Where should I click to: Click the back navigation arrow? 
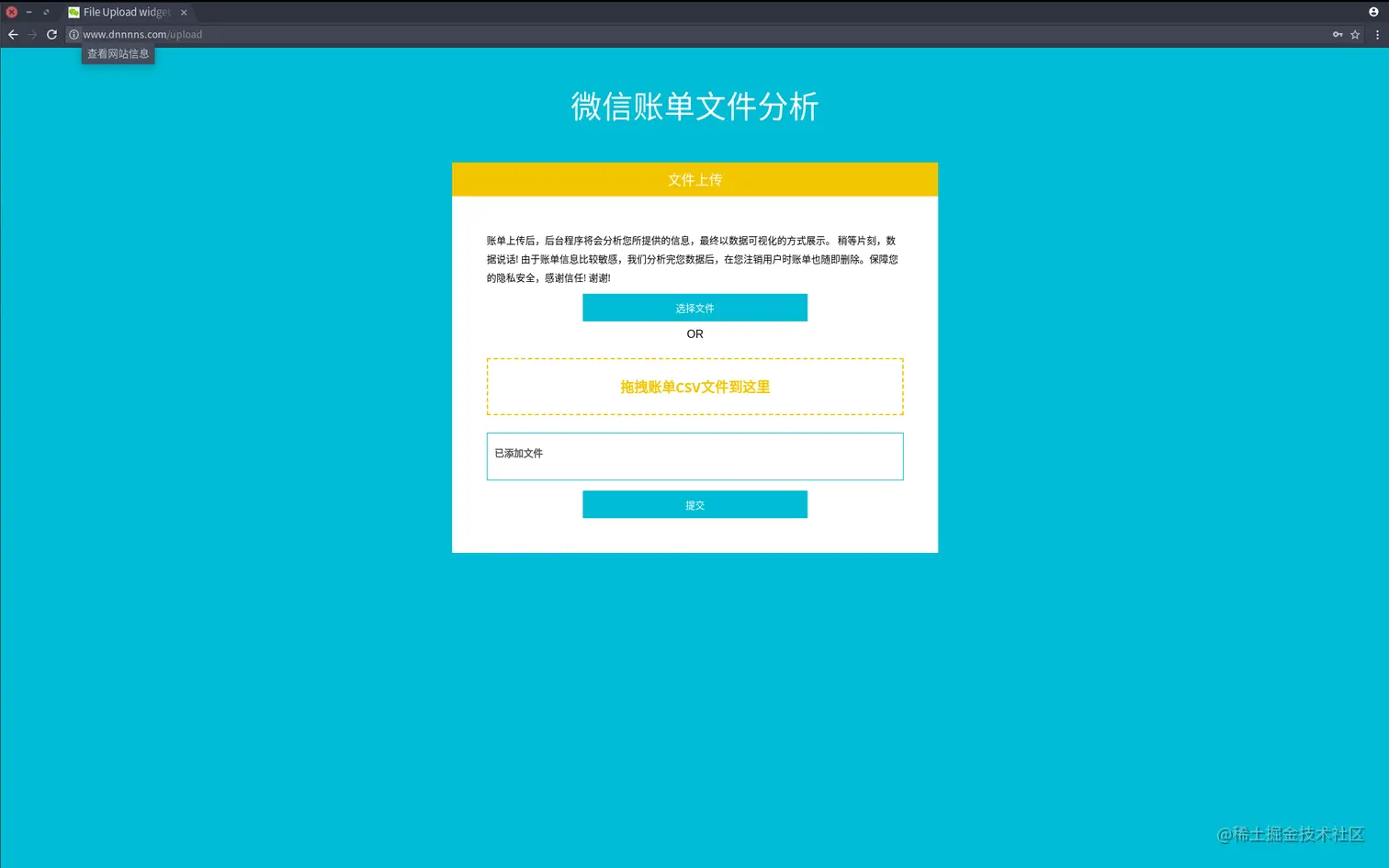(13, 34)
